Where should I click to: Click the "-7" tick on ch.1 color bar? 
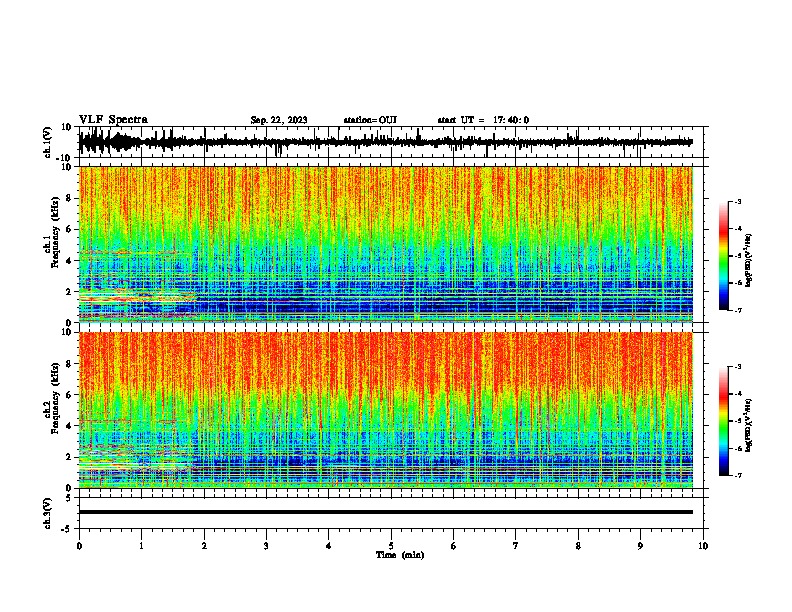pos(738,310)
